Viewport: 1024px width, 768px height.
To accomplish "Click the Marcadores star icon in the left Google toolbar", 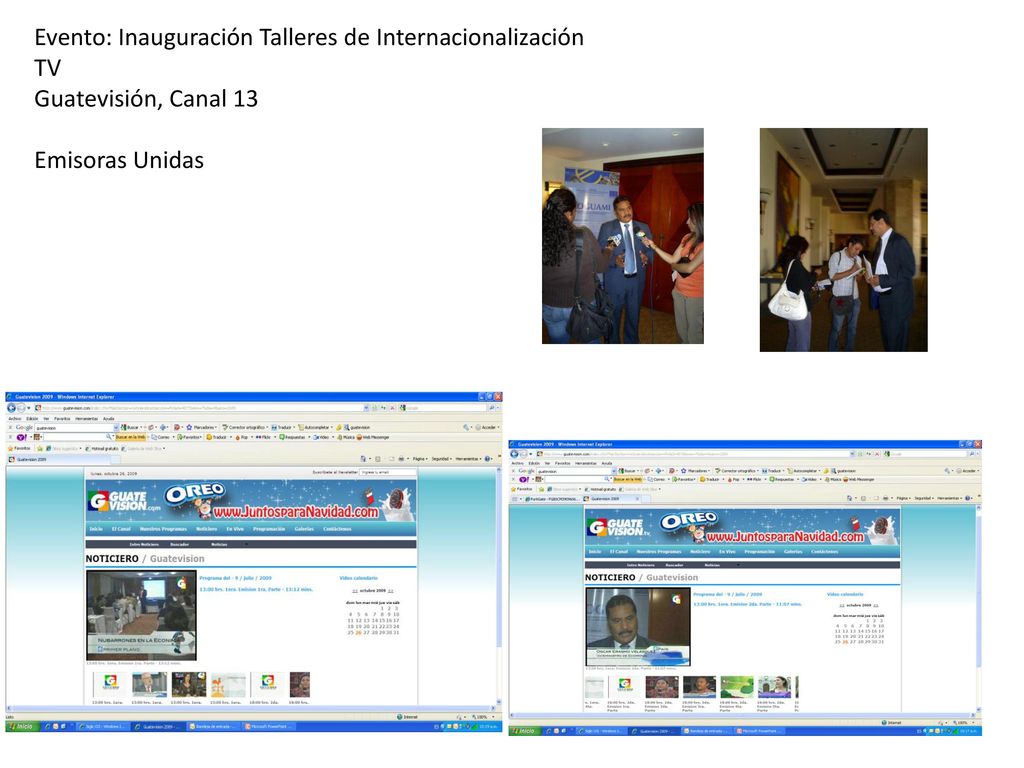I will point(189,427).
